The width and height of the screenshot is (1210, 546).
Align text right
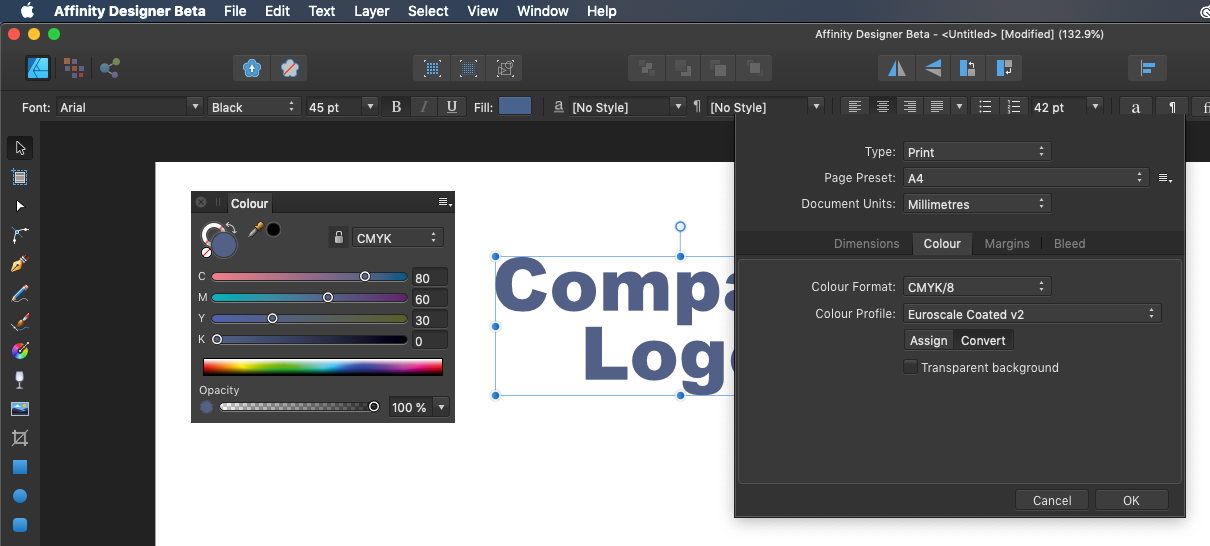tap(909, 107)
